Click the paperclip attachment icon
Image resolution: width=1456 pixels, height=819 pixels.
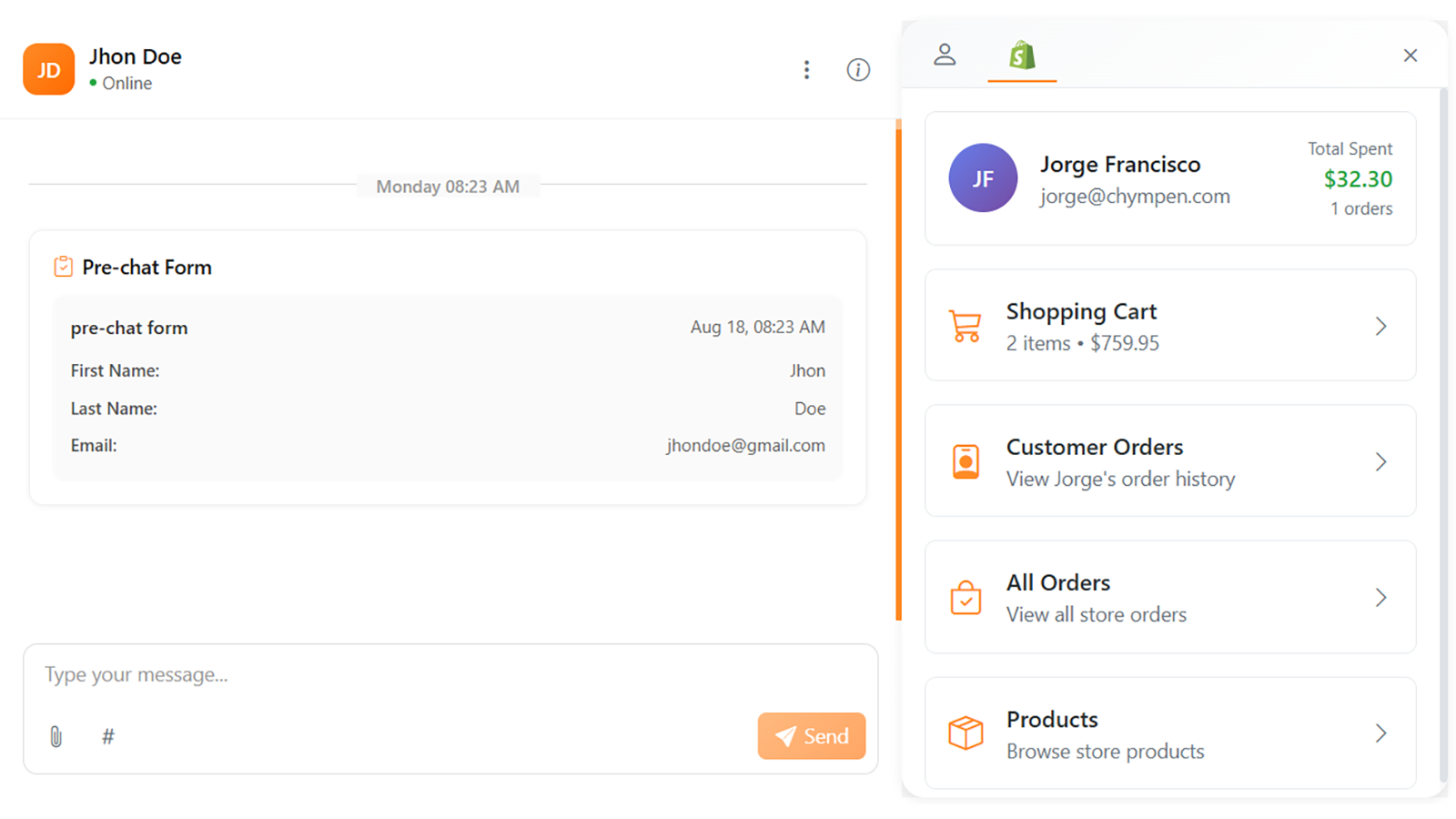click(55, 736)
